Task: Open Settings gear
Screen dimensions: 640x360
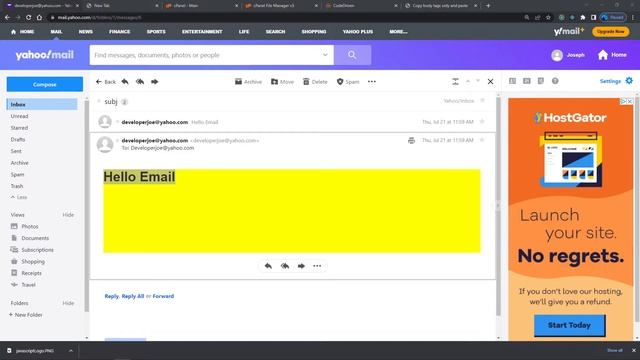Action: [x=629, y=81]
